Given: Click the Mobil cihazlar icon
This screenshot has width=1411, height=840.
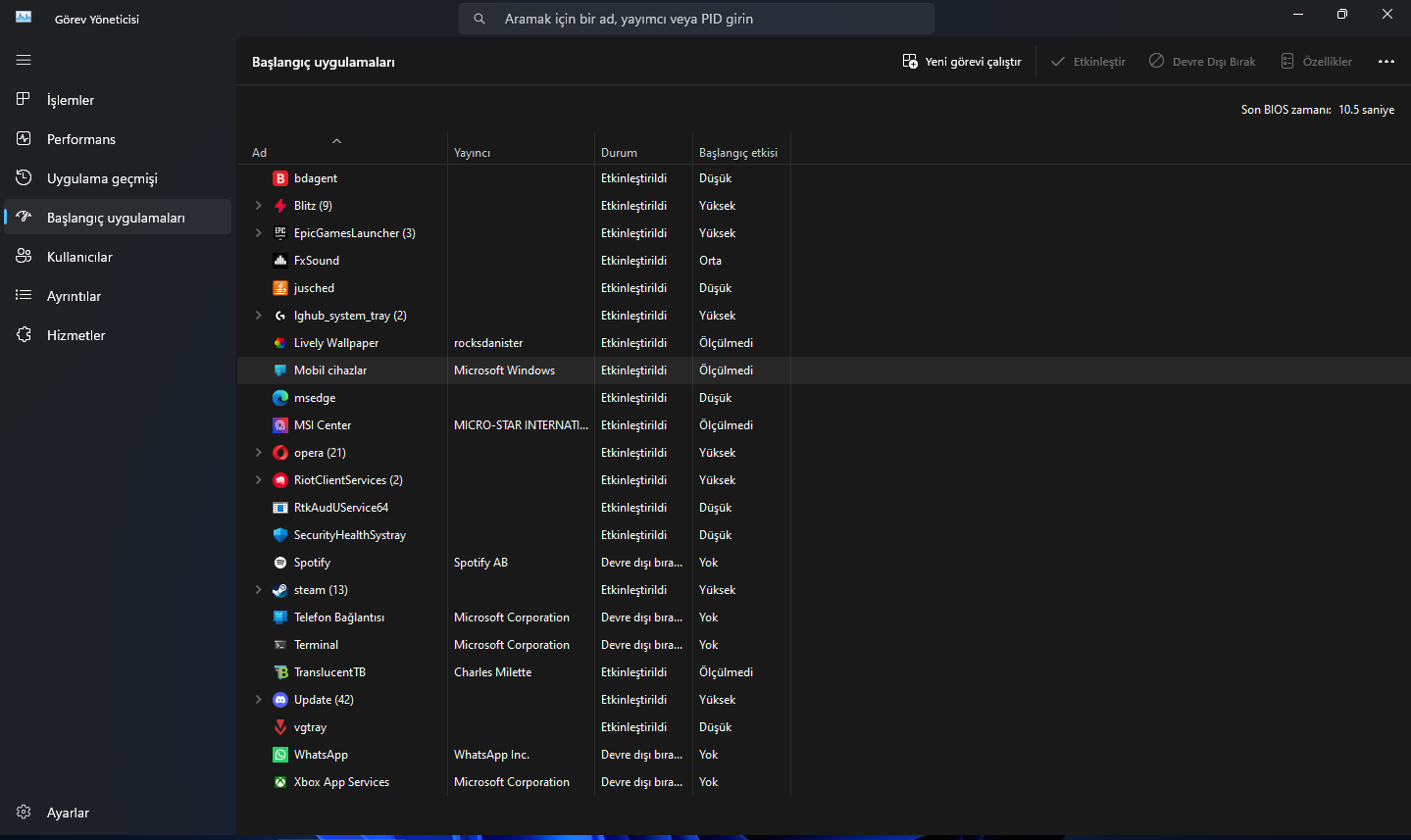Looking at the screenshot, I should click(280, 371).
